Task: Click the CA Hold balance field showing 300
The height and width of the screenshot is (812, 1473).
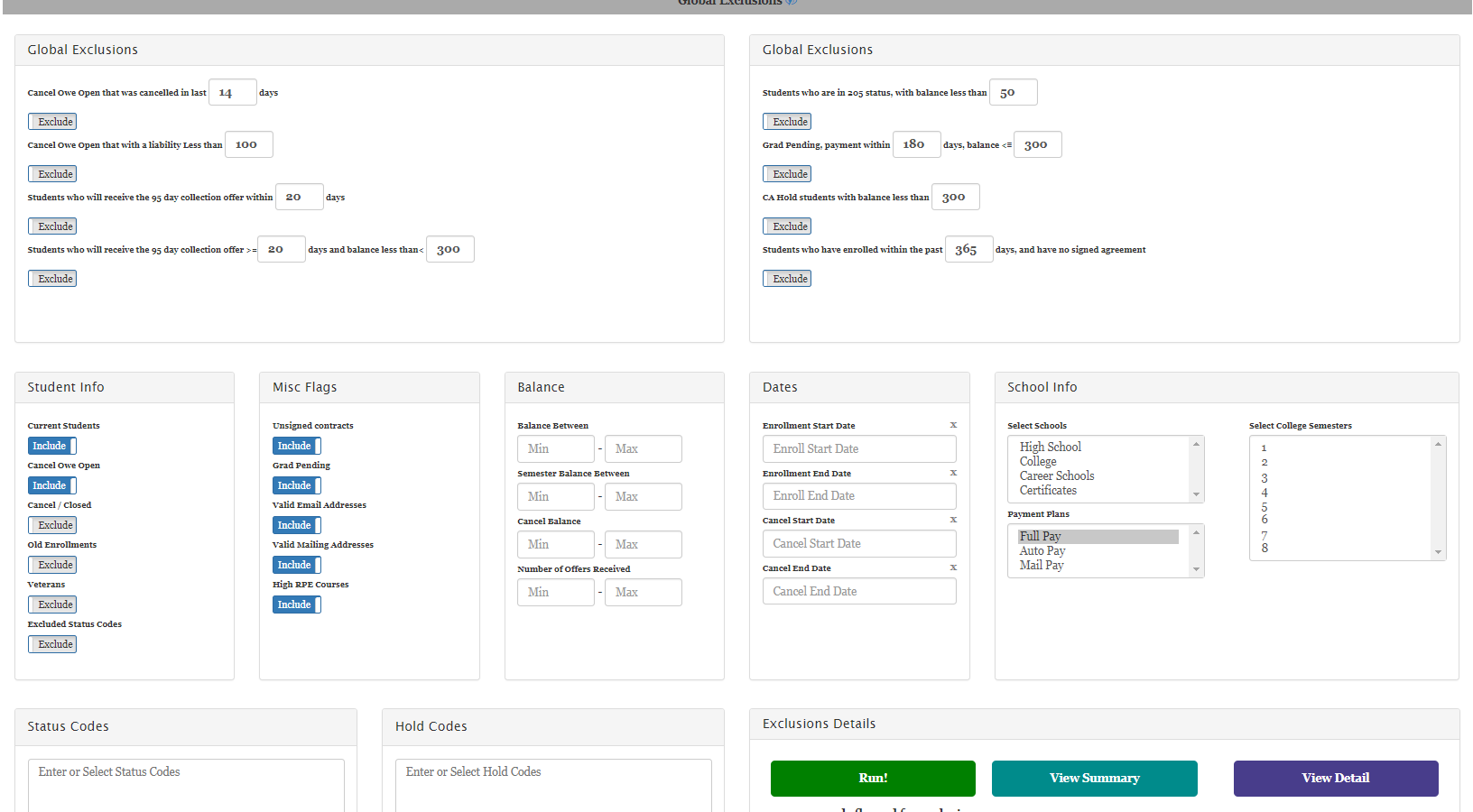Action: tap(955, 197)
